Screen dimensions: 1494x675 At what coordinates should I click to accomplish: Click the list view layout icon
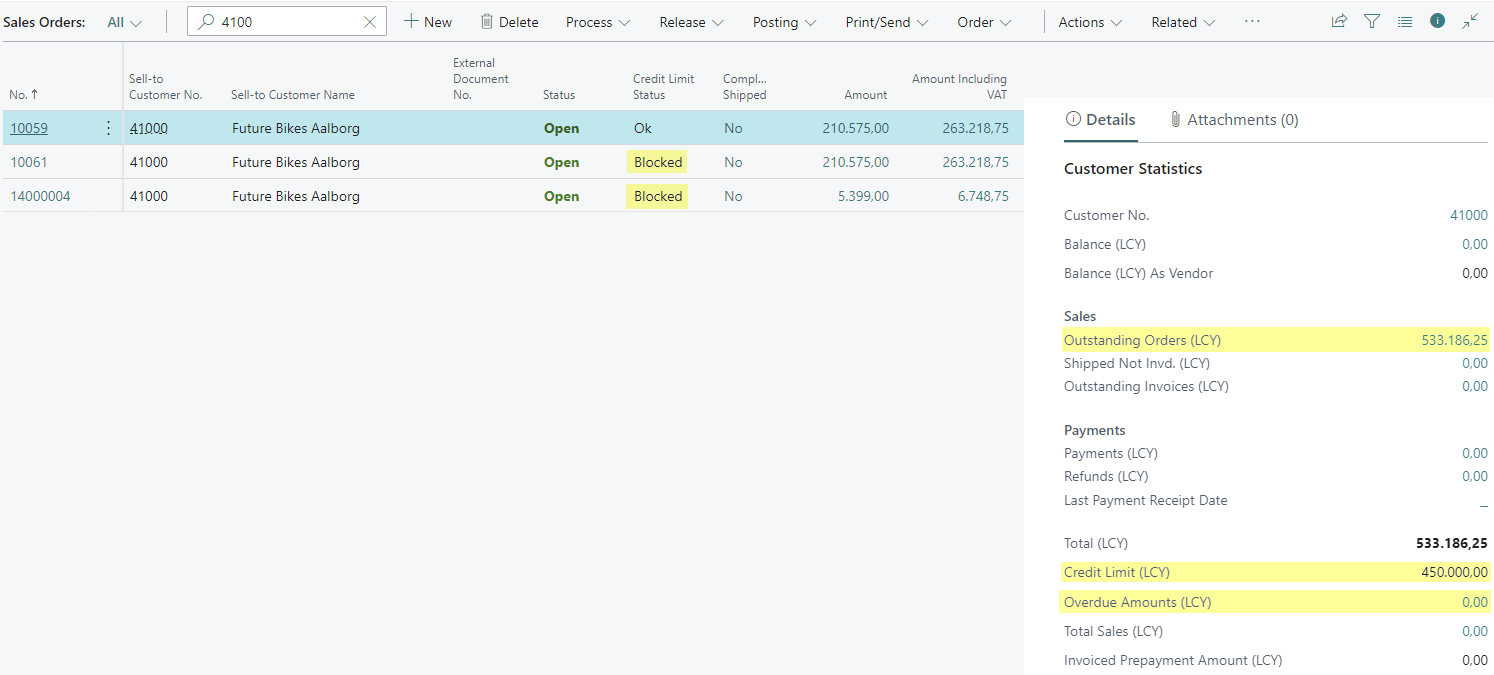point(1405,21)
